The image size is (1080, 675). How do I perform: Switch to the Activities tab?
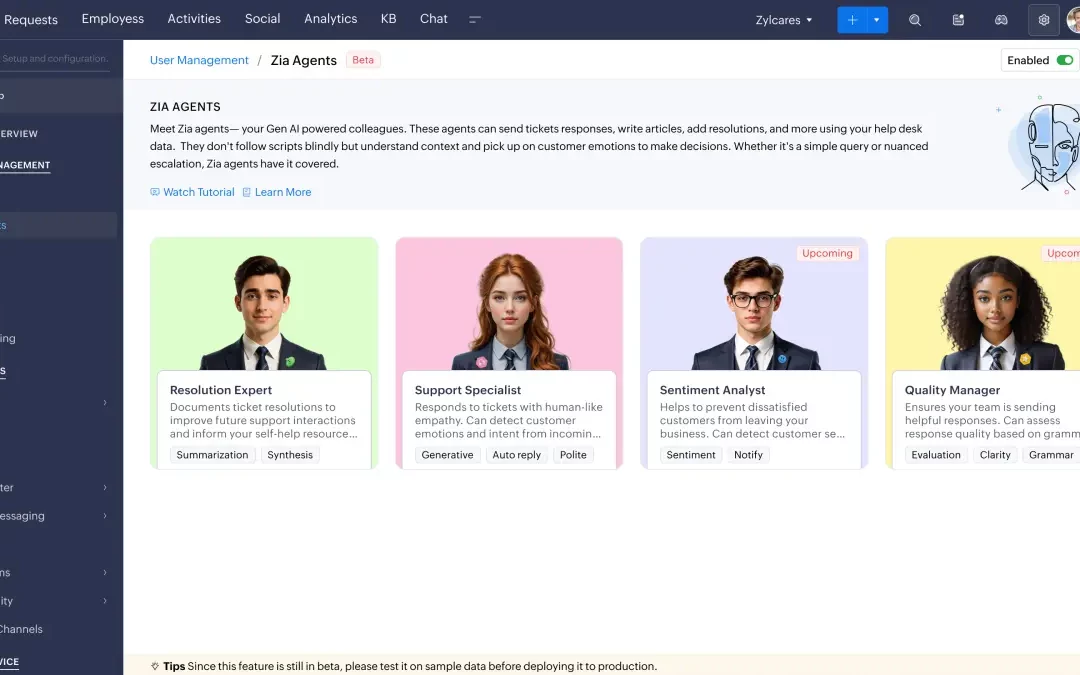click(194, 19)
